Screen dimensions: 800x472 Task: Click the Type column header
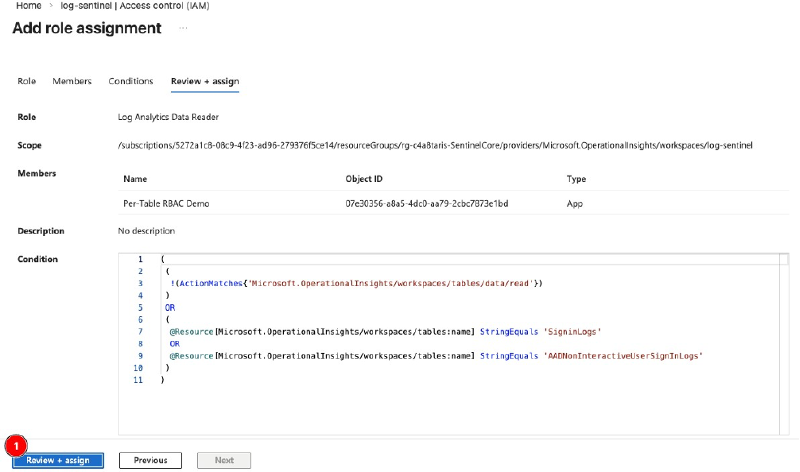pos(576,179)
